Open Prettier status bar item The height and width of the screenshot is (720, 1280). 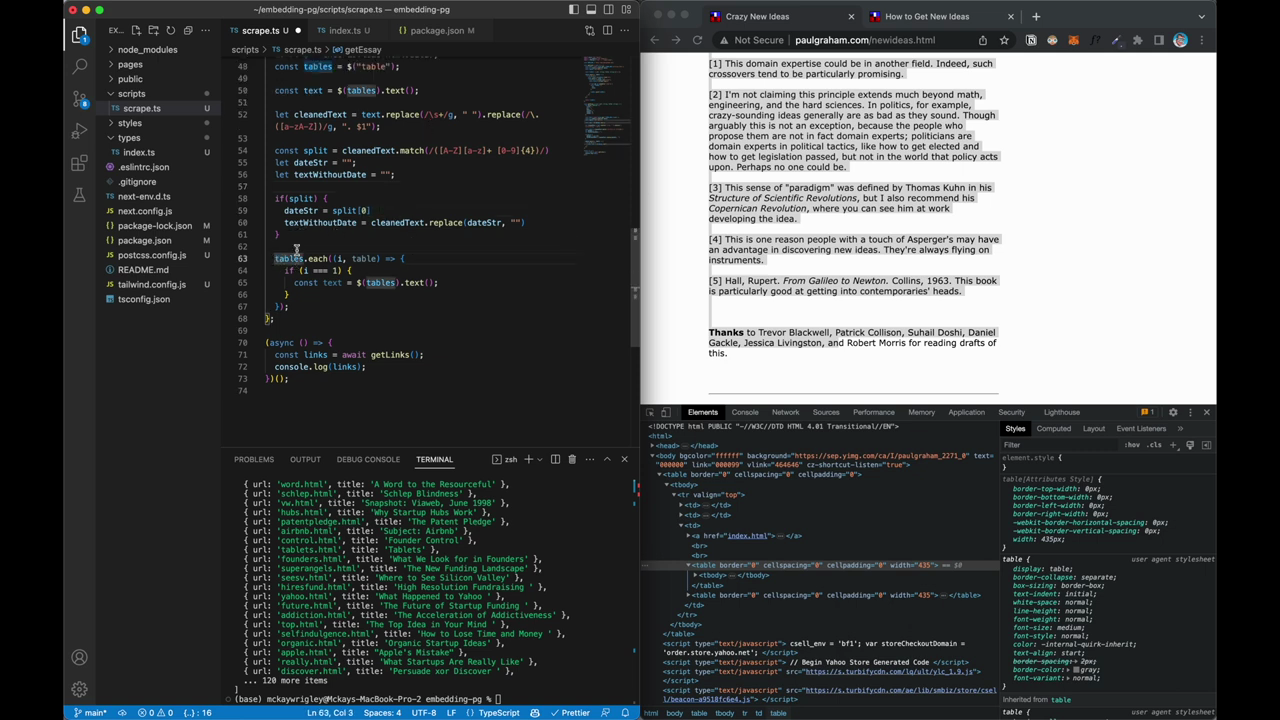pyautogui.click(x=570, y=713)
